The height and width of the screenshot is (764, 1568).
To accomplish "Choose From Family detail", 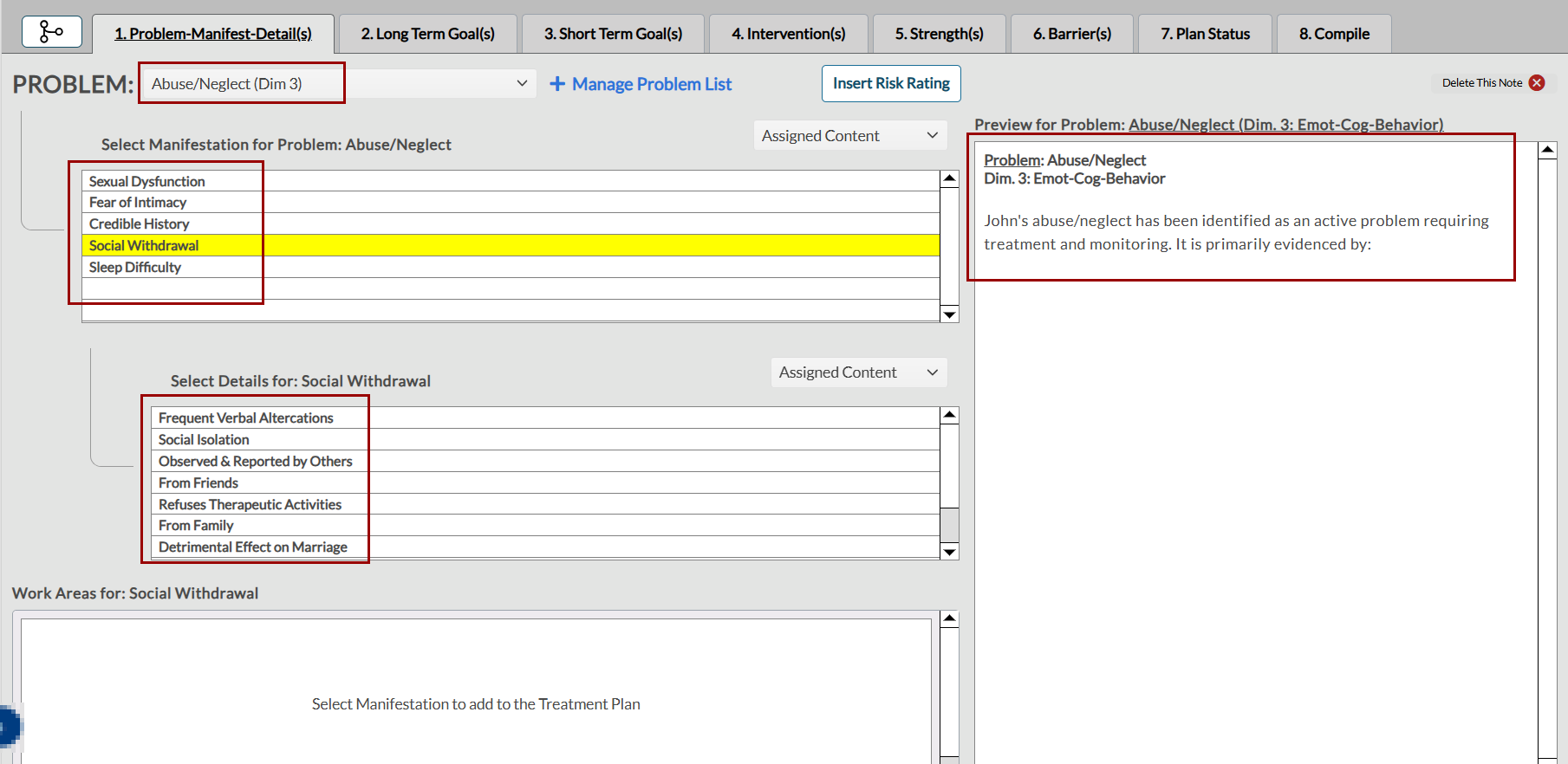I will [545, 525].
